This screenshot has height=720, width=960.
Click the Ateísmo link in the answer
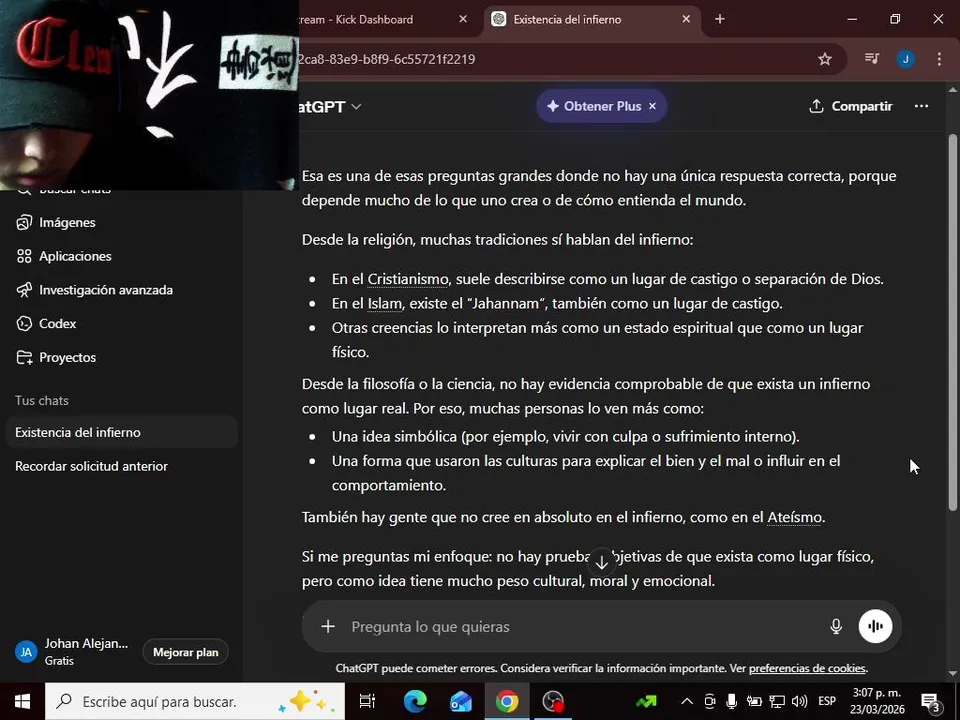[794, 517]
